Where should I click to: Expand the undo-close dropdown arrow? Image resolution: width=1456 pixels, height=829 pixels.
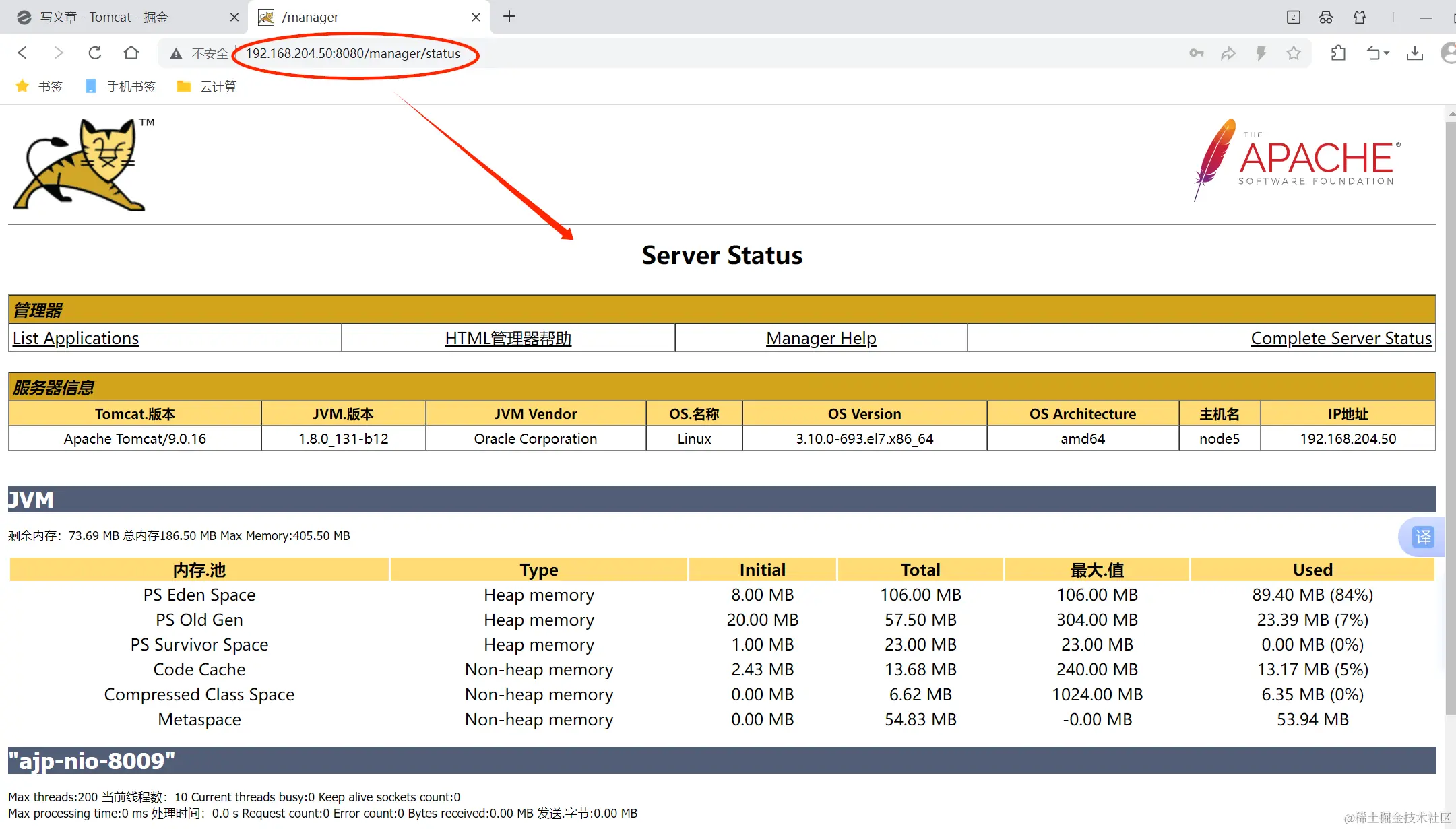1387,53
